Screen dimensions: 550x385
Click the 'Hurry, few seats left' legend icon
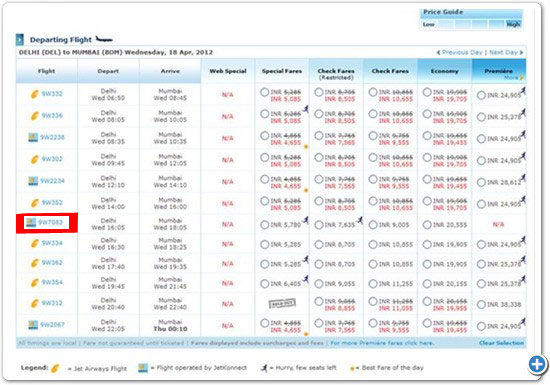(x=263, y=368)
